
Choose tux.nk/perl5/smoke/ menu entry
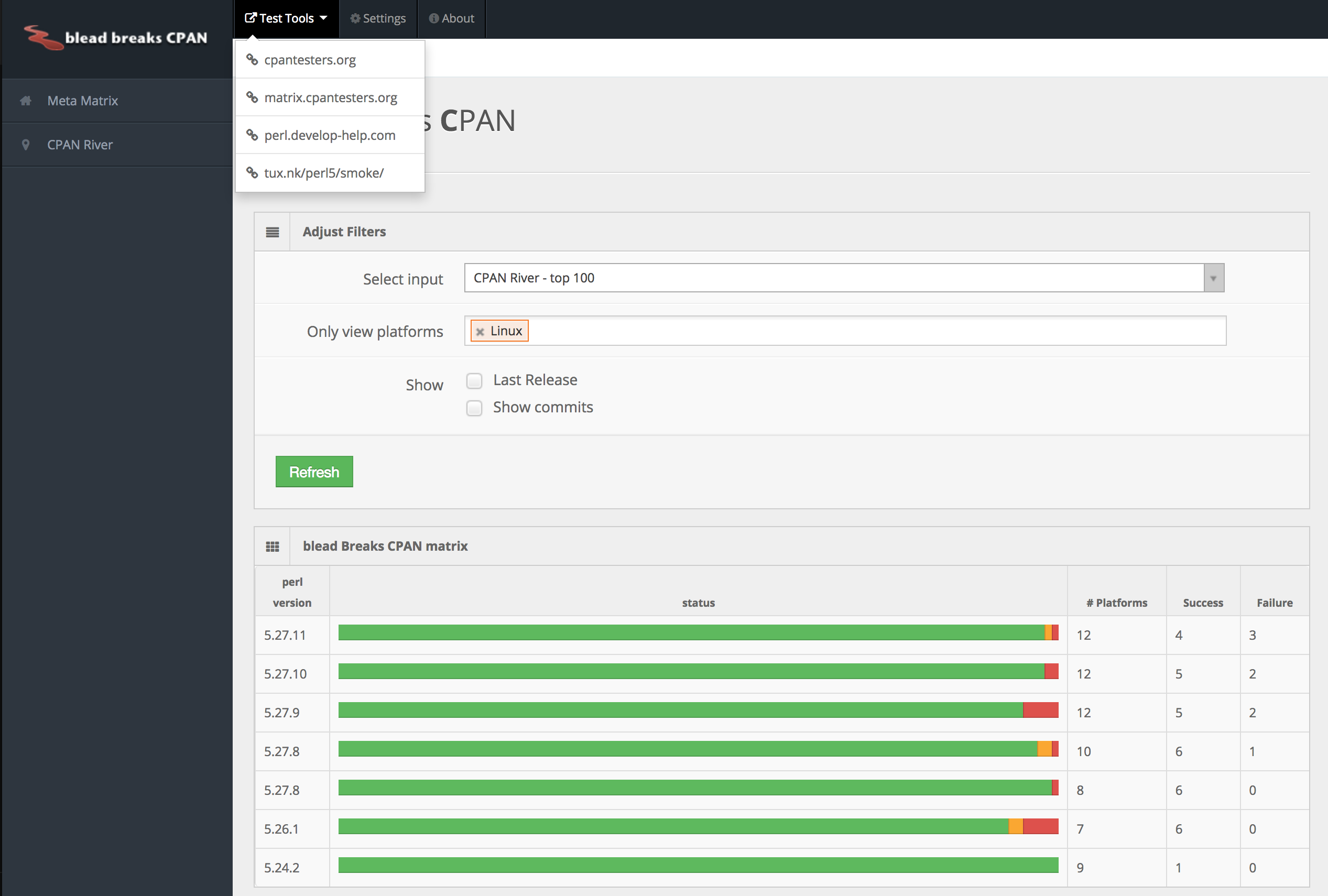330,172
